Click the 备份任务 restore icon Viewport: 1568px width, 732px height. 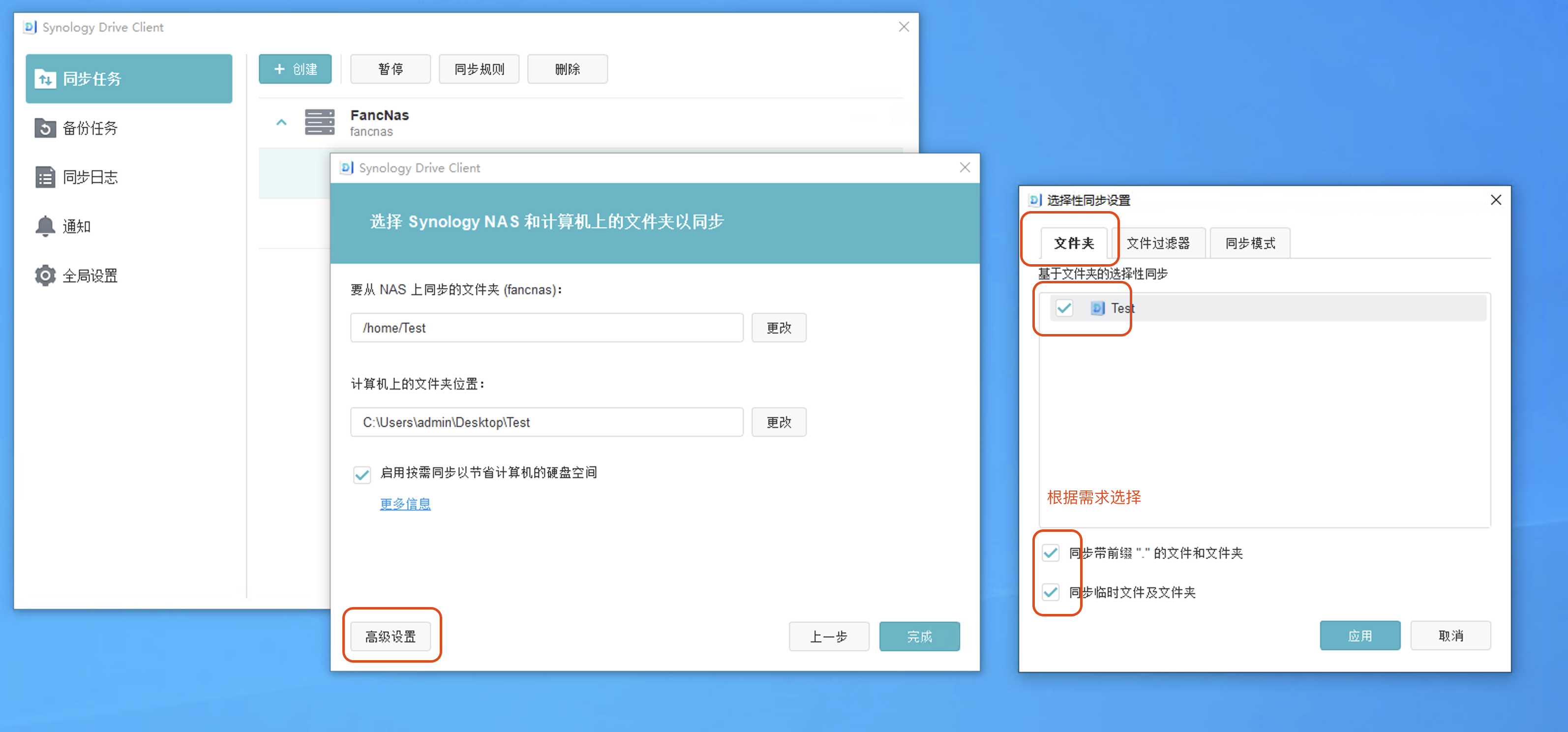(45, 128)
